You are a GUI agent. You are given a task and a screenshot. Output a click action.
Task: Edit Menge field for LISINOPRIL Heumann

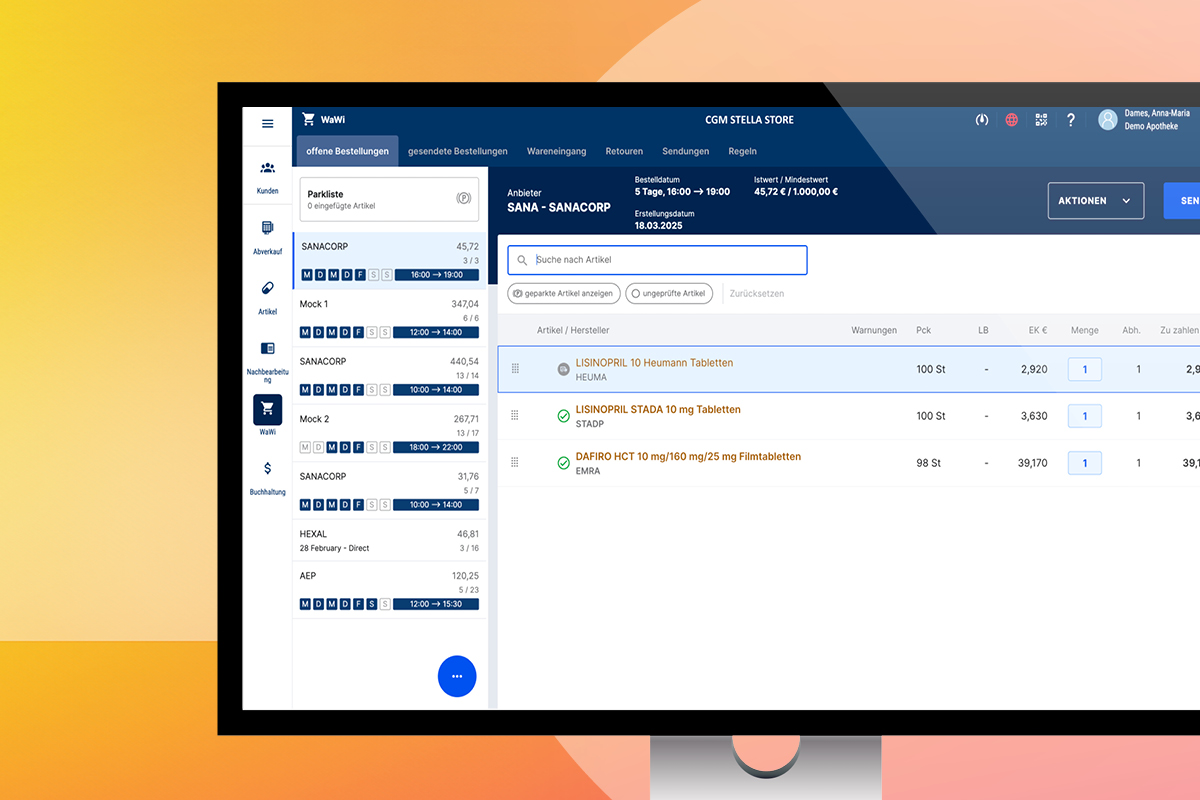(1085, 369)
